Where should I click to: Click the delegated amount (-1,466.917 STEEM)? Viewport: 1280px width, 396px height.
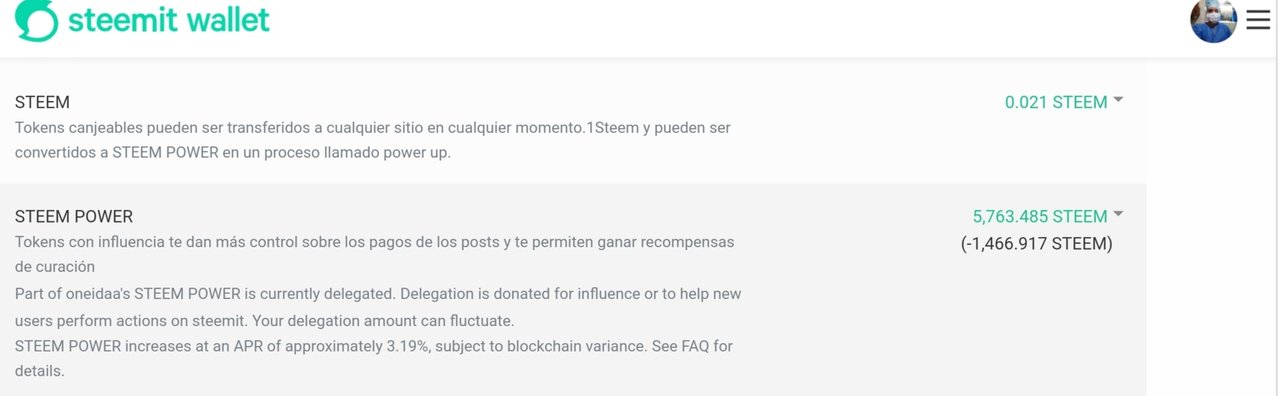coord(1036,243)
